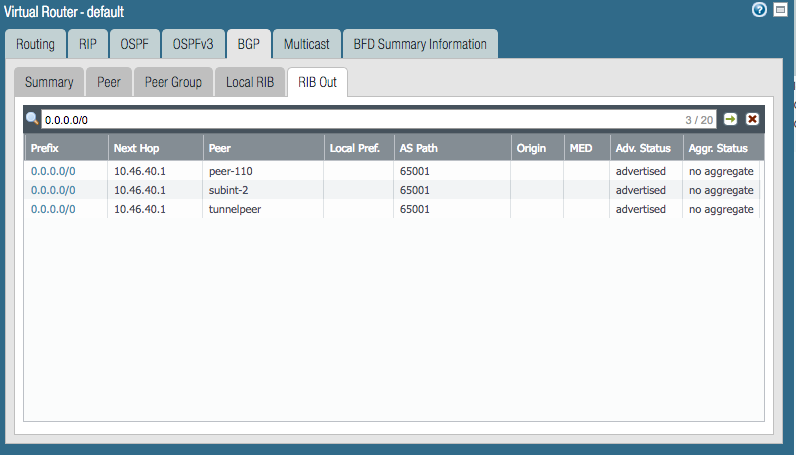This screenshot has height=455, width=796.
Task: Select the Multicast tab
Action: pyautogui.click(x=306, y=44)
